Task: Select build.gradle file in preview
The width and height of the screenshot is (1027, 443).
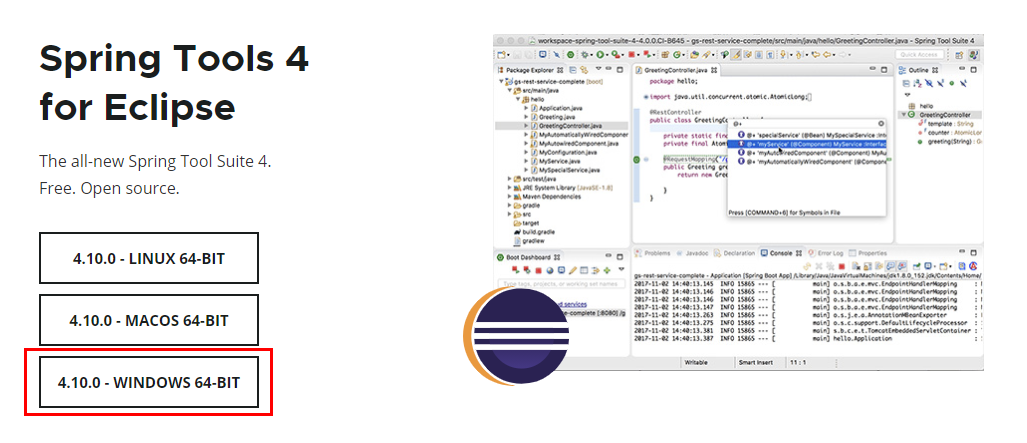Action: 532,232
